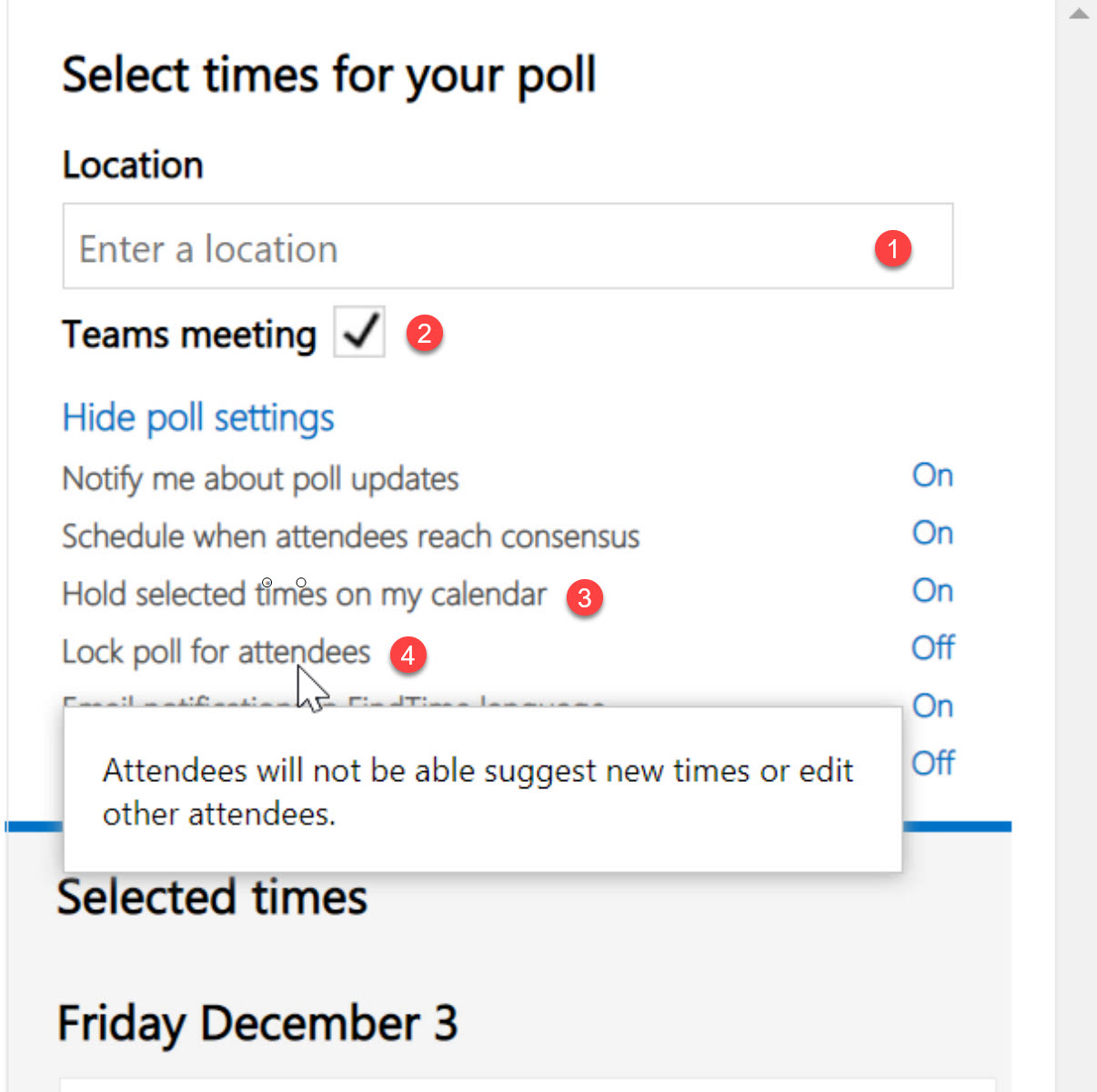Viewport: 1097px width, 1092px height.
Task: Uncheck the Teams meeting checkbox
Action: coord(358,332)
